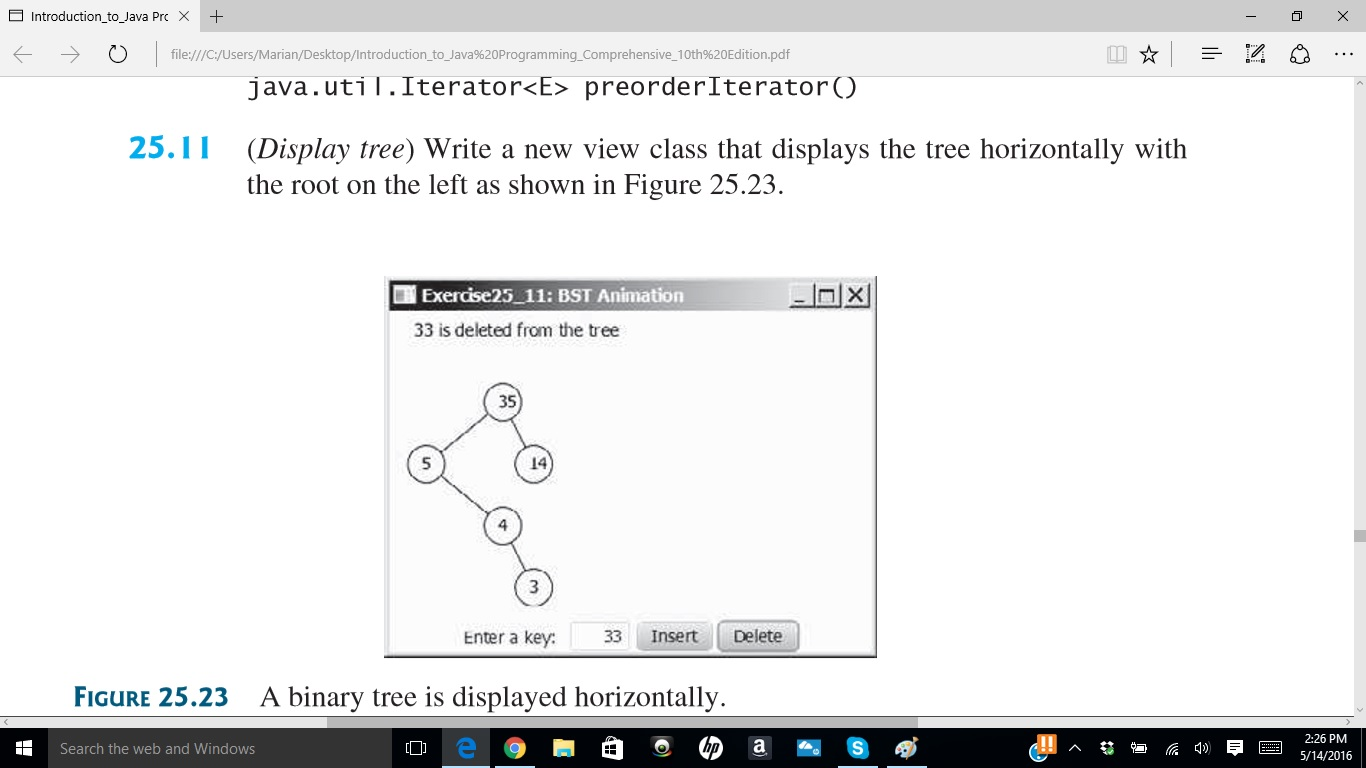Refresh the current PDF page
The width and height of the screenshot is (1366, 768).
[x=118, y=55]
